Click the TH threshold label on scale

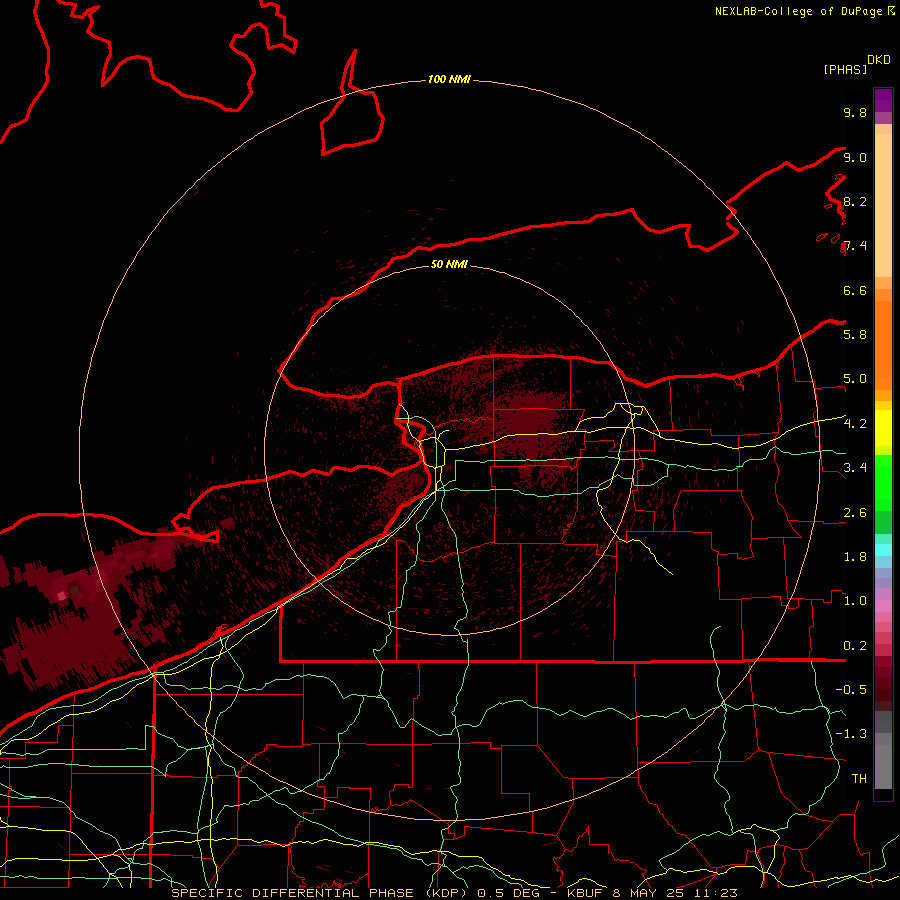[859, 778]
